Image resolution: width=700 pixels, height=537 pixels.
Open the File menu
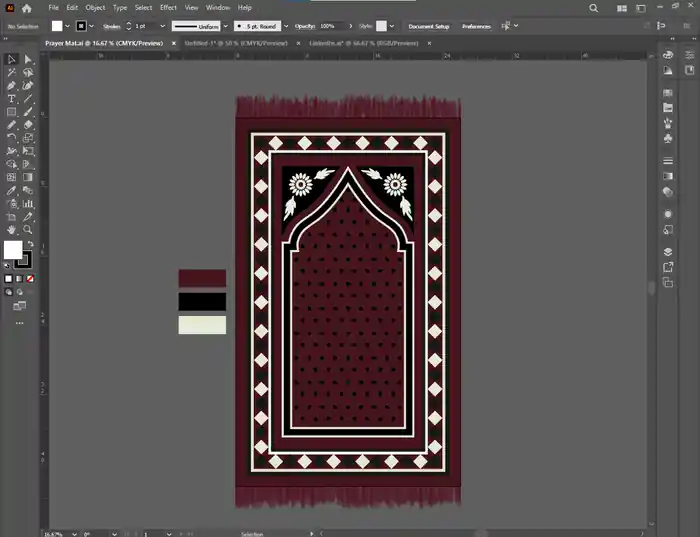tap(54, 8)
